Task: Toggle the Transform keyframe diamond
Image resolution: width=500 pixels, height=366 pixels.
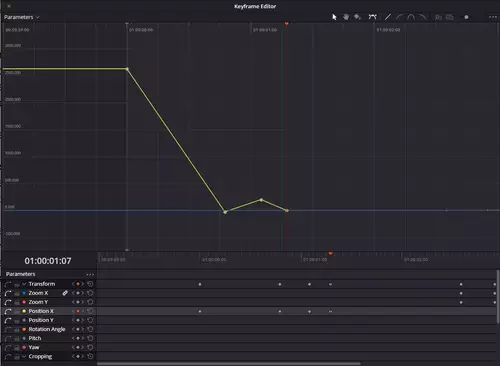Action: pyautogui.click(x=78, y=284)
